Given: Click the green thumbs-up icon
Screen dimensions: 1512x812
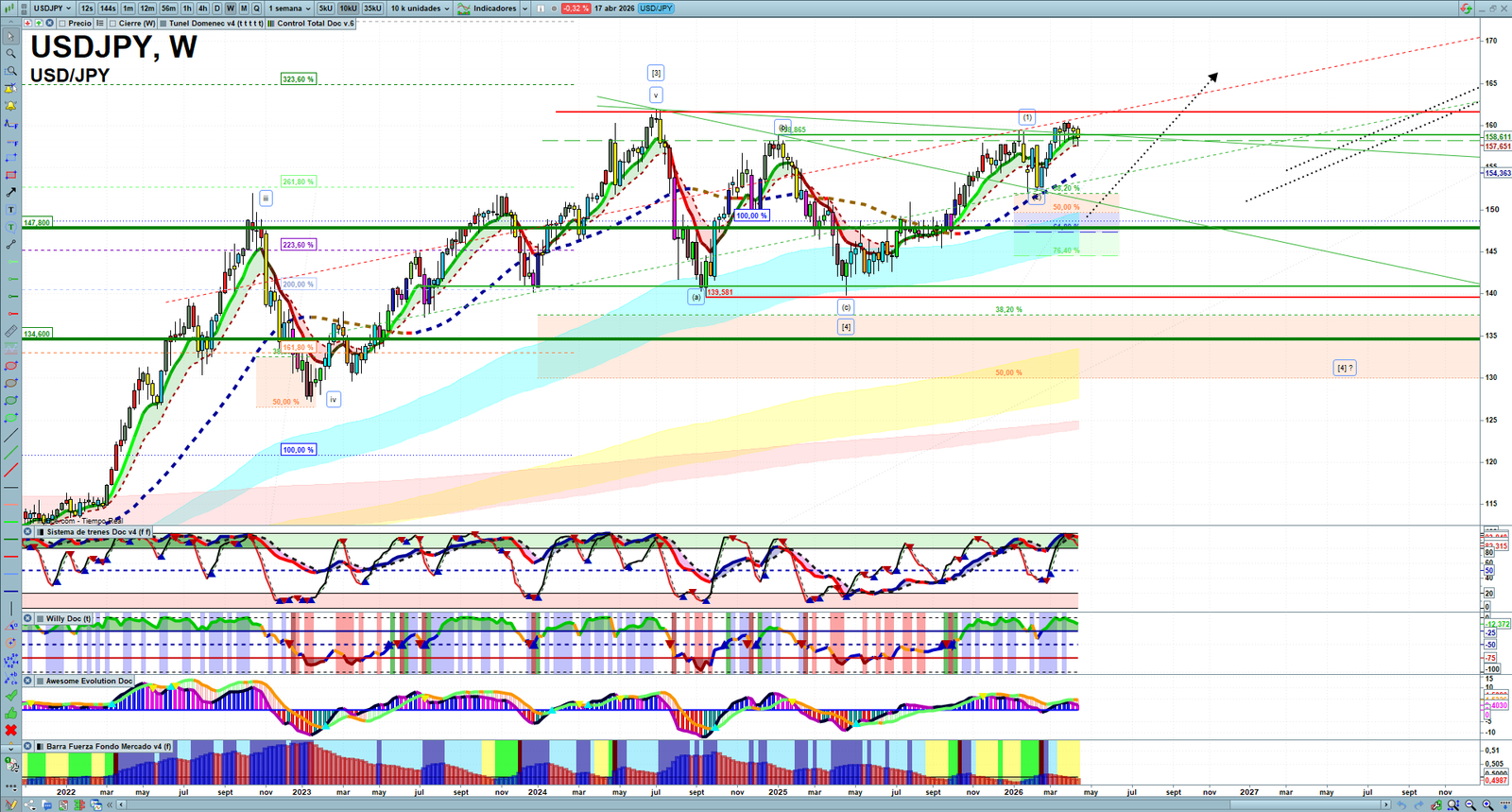Looking at the screenshot, I should click(10, 713).
